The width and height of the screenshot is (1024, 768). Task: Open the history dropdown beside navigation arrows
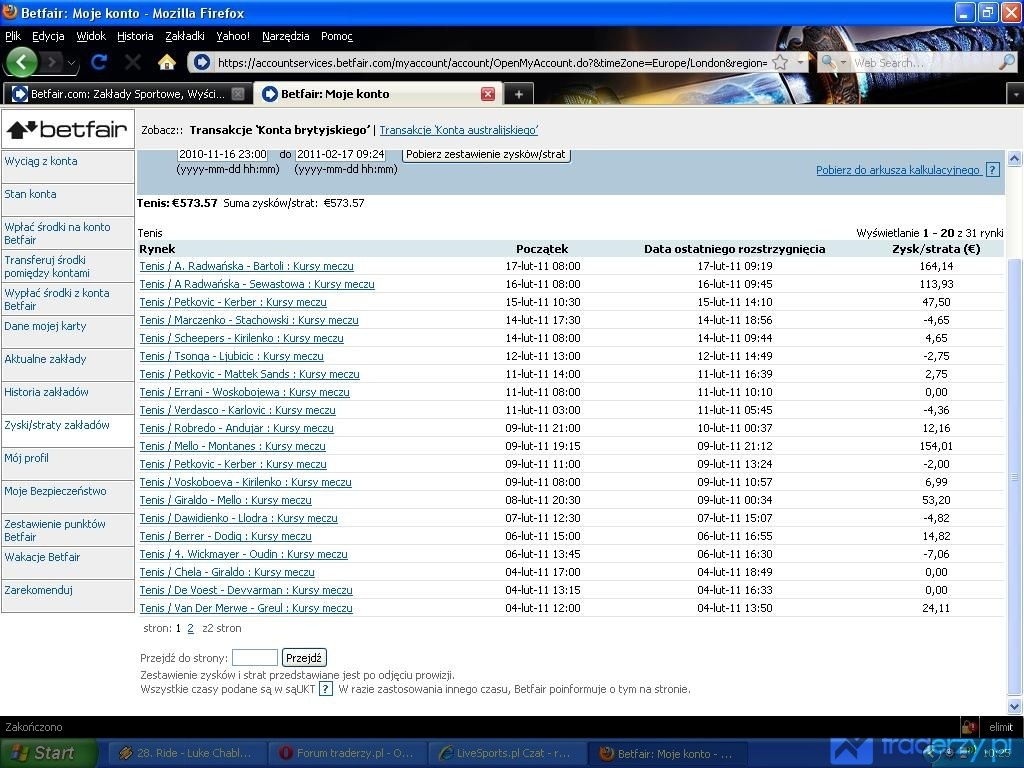click(71, 63)
